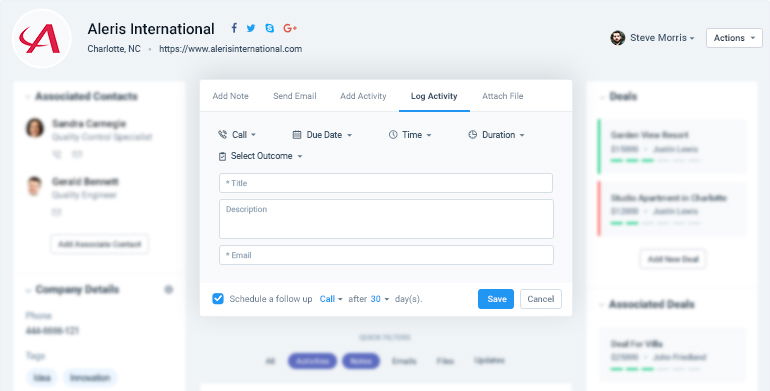Screen dimensions: 770x391
Task: Open the Actions dropdown menu
Action: click(734, 38)
